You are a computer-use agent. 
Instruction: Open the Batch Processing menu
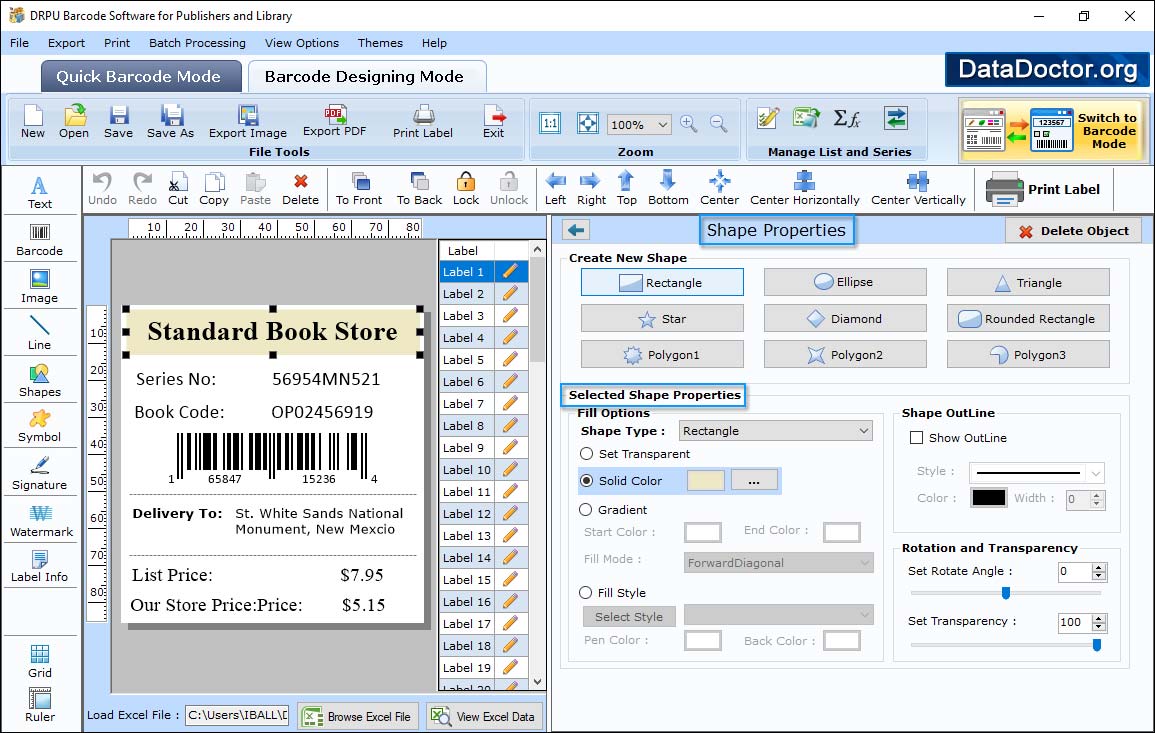[x=197, y=43]
